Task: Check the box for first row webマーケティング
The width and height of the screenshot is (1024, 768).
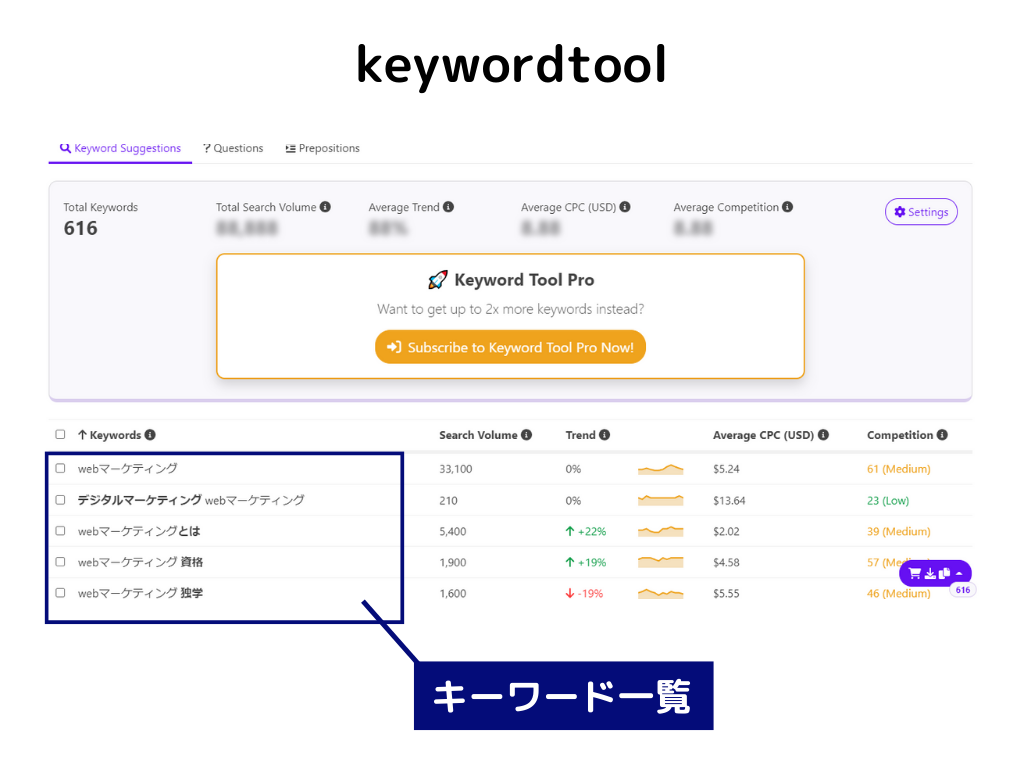Action: [x=60, y=468]
